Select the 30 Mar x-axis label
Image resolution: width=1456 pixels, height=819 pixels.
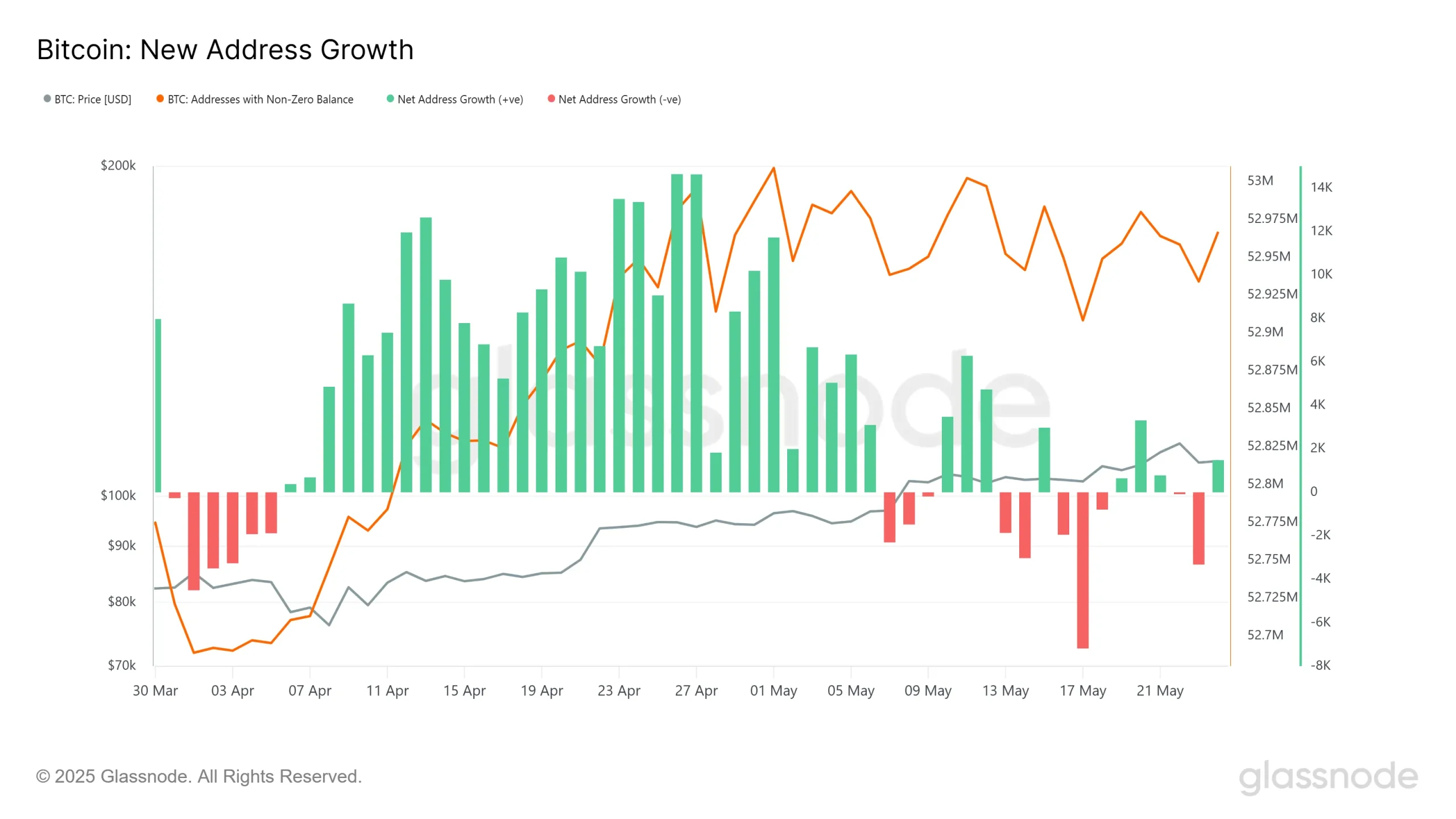pos(155,690)
